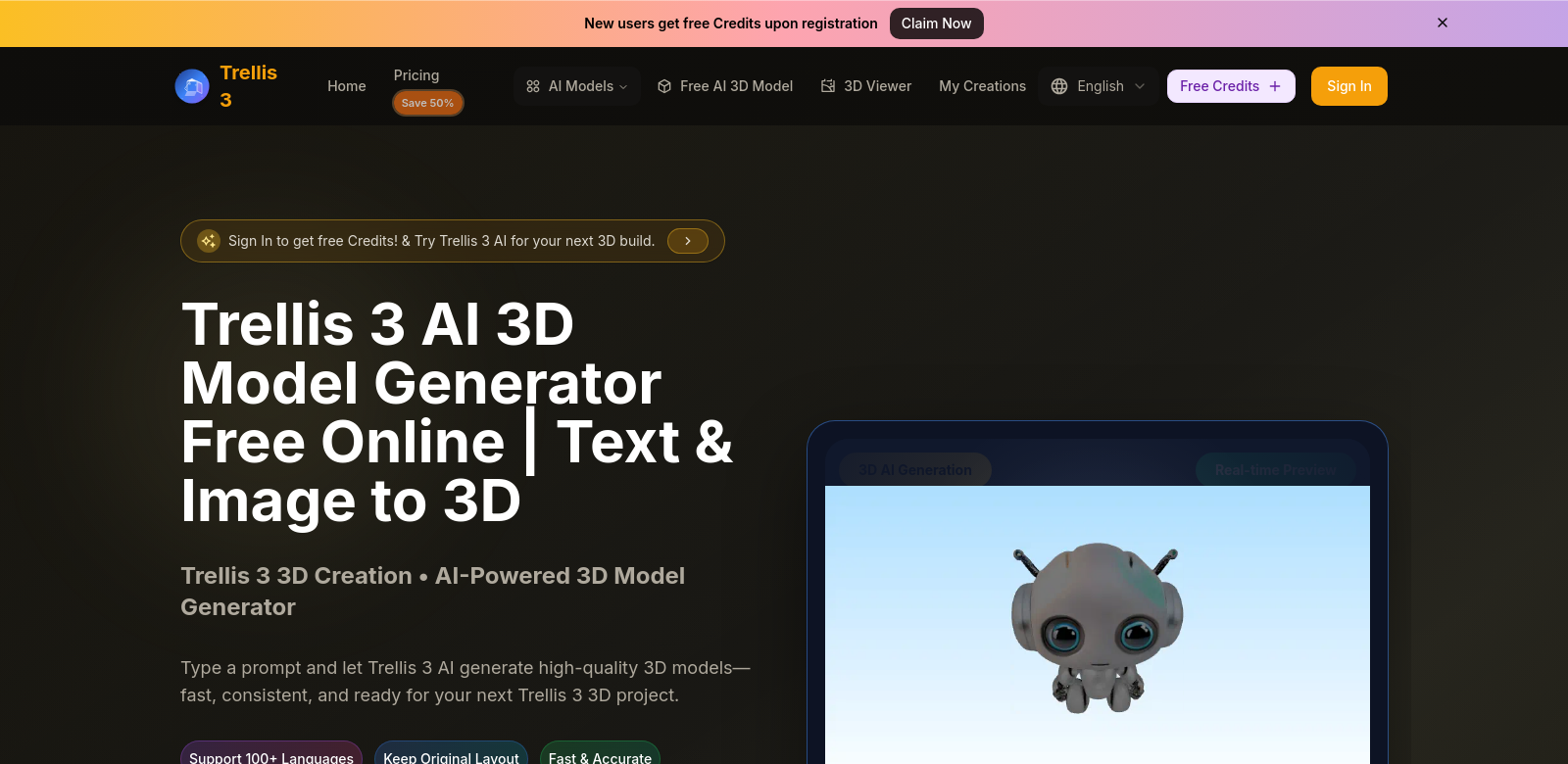Click the Sign In button
1568x764 pixels.
point(1349,86)
